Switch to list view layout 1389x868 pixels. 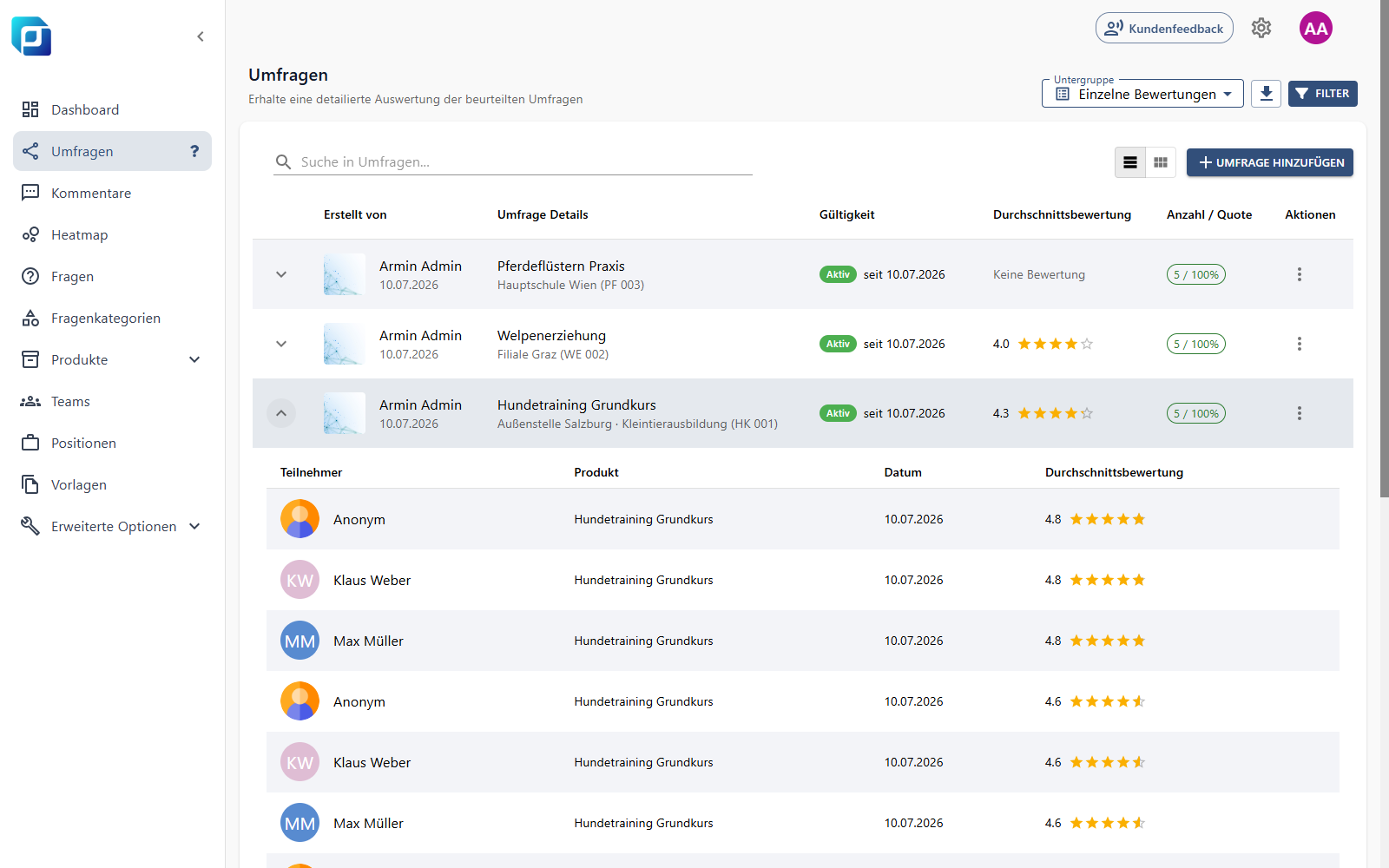1130,162
